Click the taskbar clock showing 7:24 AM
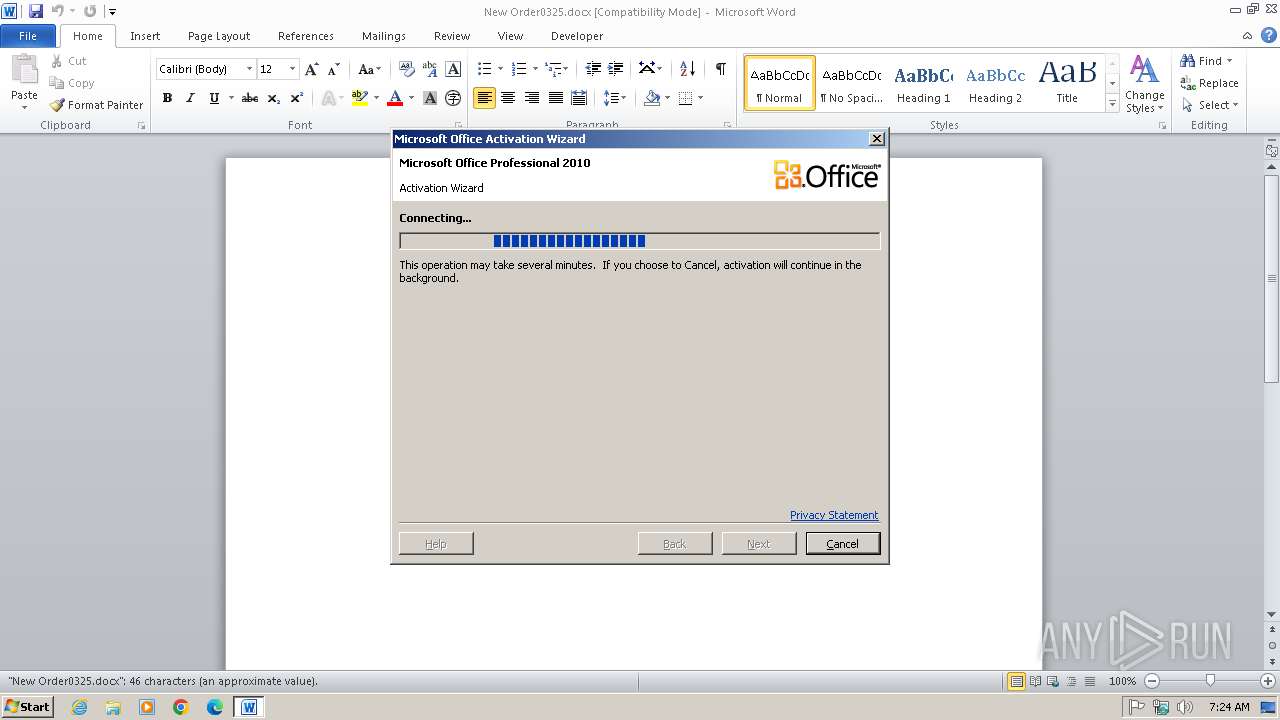Screen dimensions: 1280x720 coord(1229,707)
